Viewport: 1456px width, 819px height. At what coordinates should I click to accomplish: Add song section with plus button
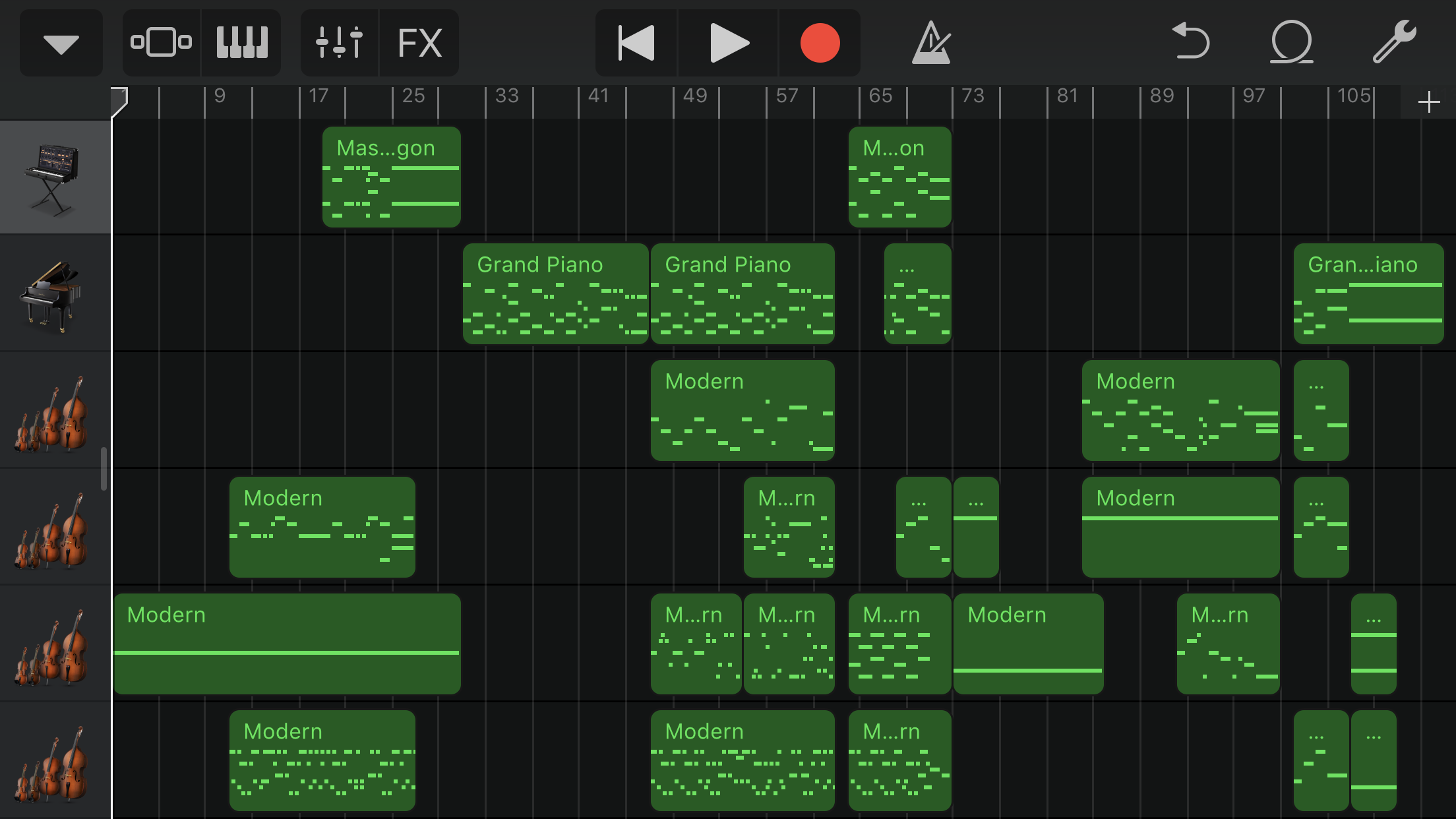pyautogui.click(x=1428, y=102)
